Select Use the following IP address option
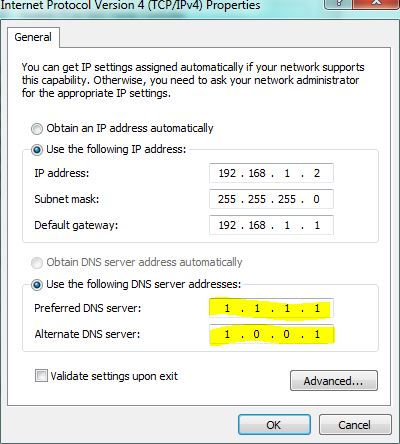This screenshot has width=400, height=444. [x=37, y=150]
